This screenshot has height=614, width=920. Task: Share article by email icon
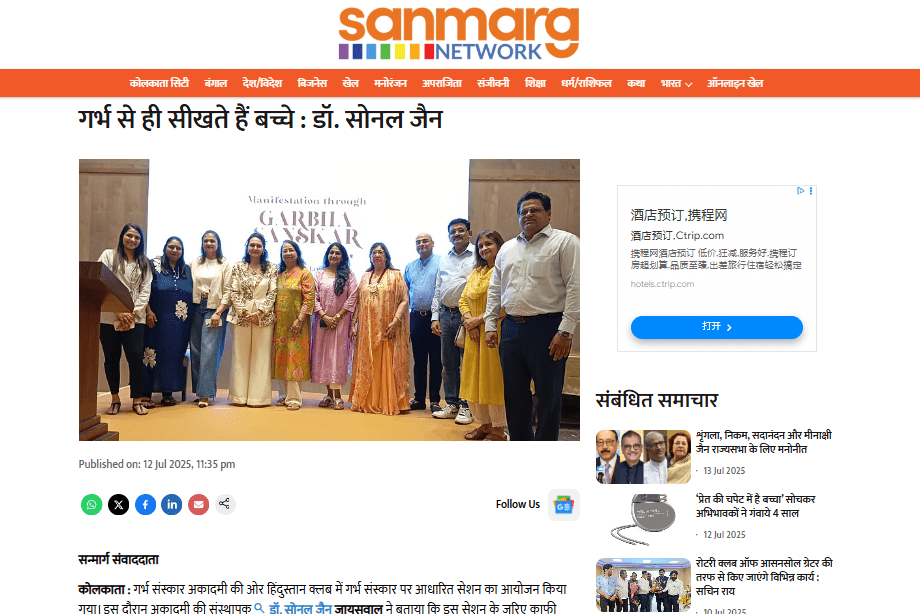[199, 504]
